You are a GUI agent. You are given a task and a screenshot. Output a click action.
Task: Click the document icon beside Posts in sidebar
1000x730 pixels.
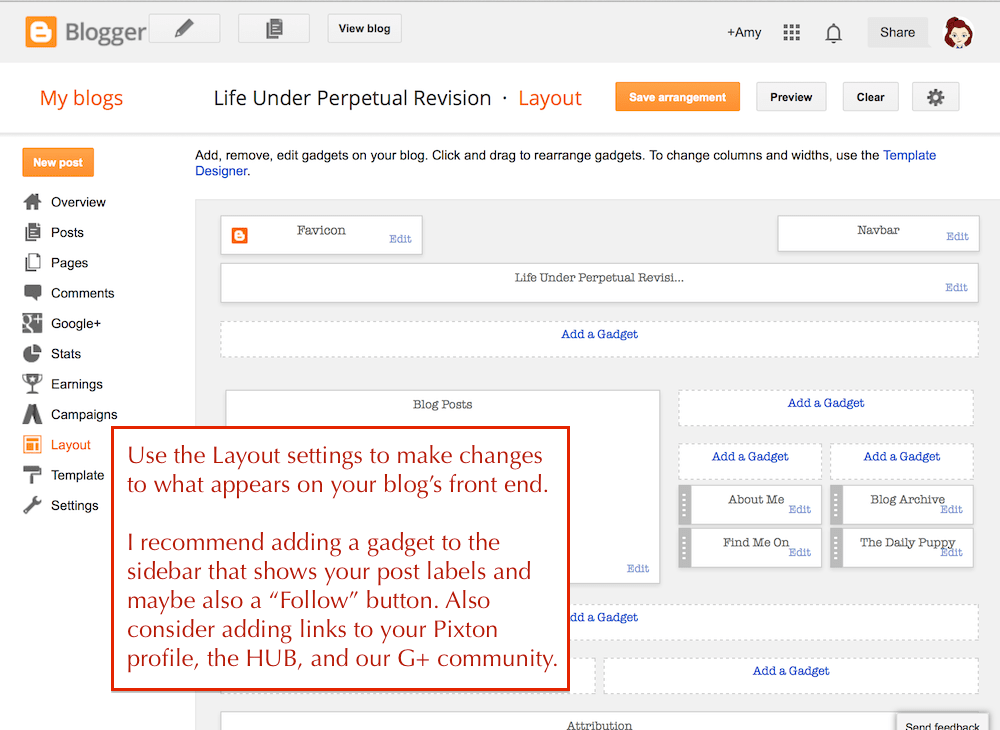(32, 233)
